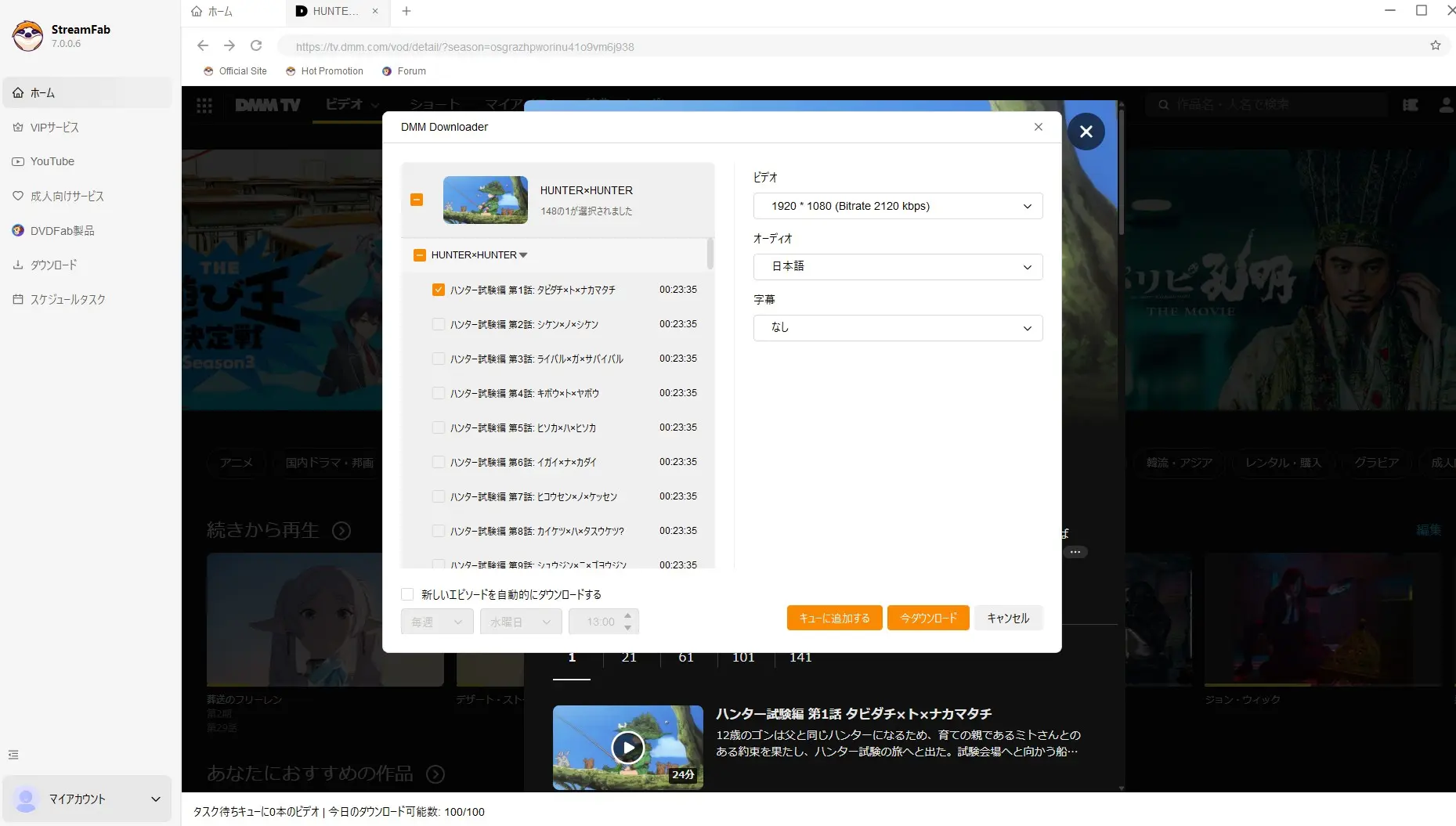Open the 毎週 frequency dropdown
This screenshot has width=1456, height=826.
[x=437, y=622]
